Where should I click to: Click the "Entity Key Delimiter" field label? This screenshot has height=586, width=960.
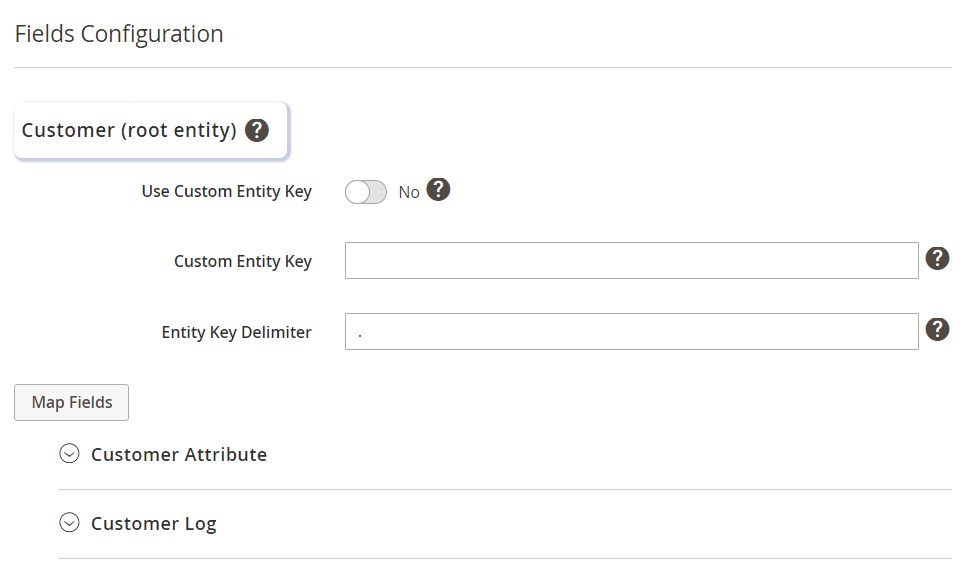[x=237, y=332]
